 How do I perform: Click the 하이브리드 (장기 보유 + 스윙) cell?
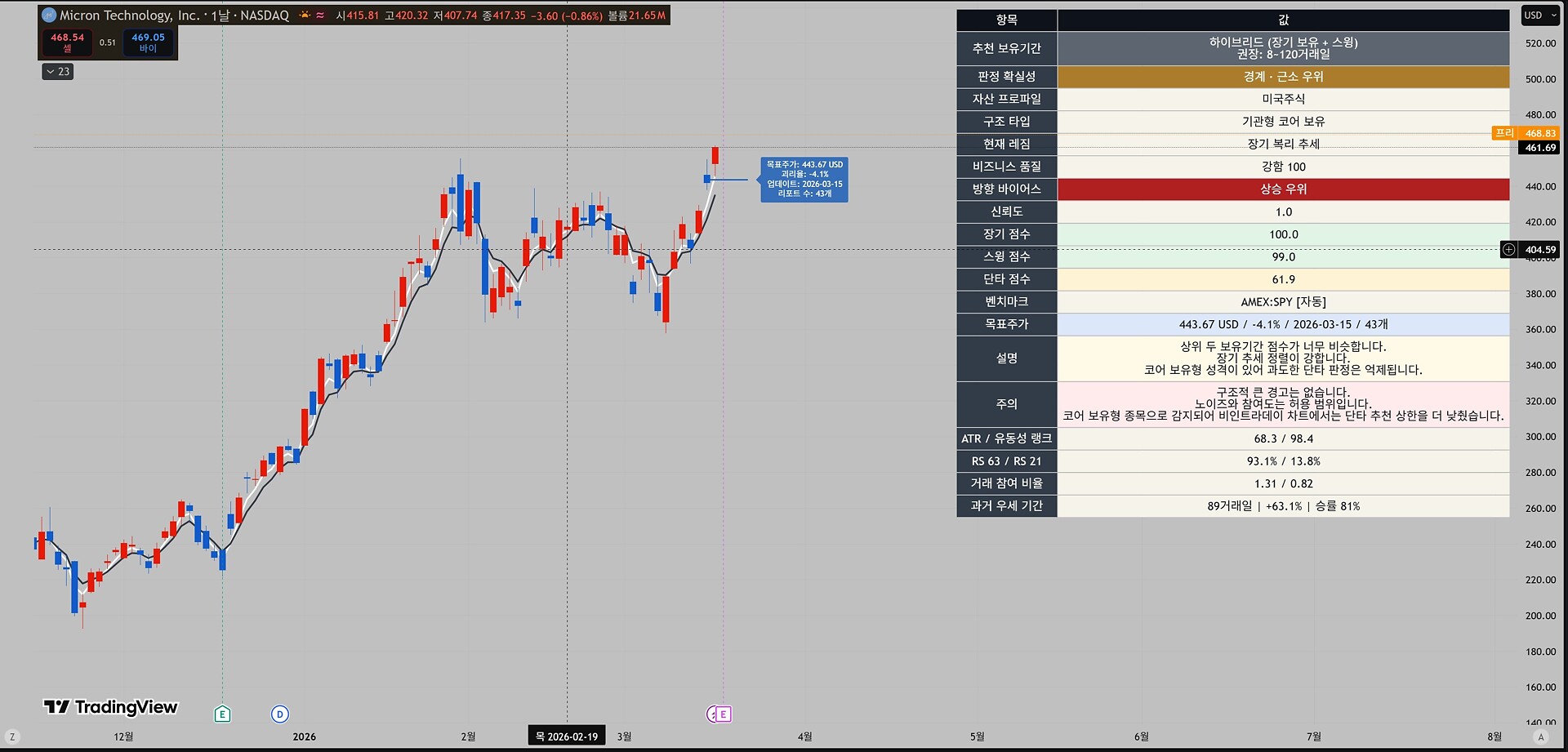[1284, 48]
